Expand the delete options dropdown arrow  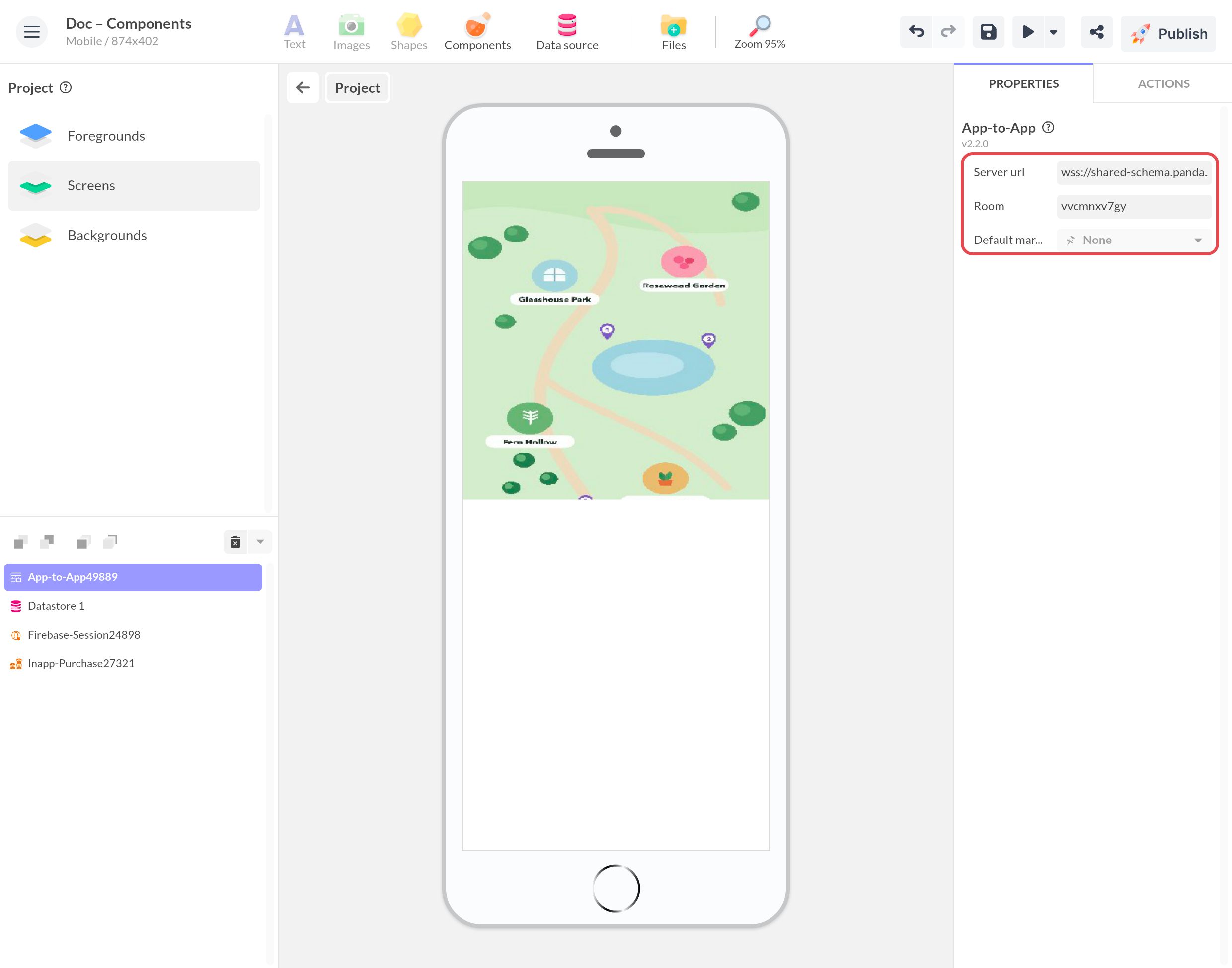click(x=260, y=542)
